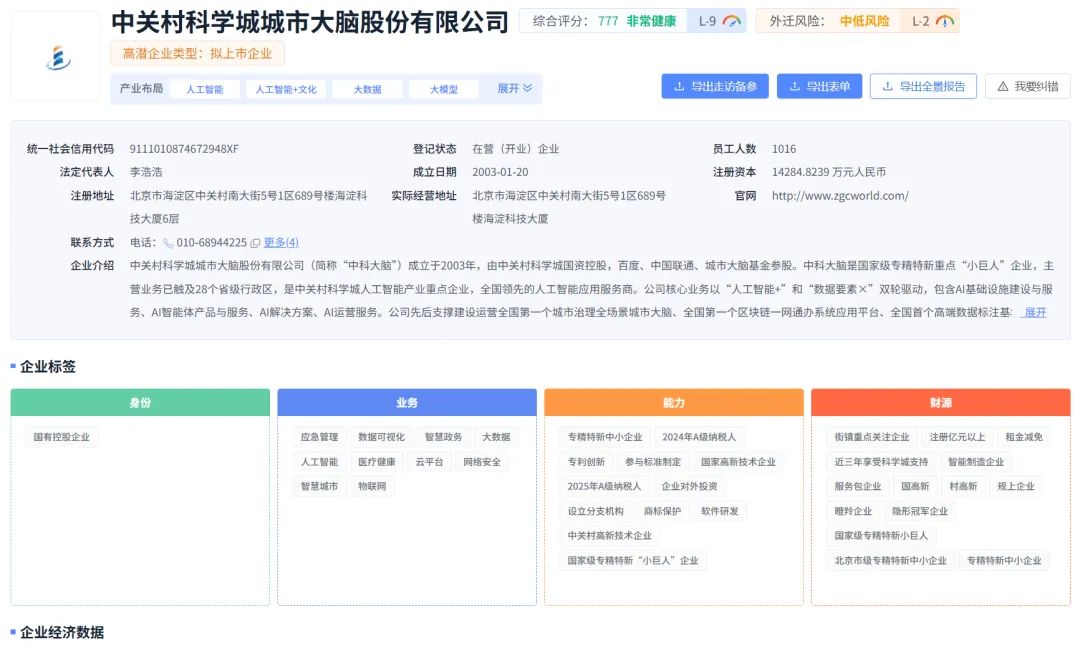Select the 人工智能 industry tag
The image size is (1080, 655).
click(205, 89)
